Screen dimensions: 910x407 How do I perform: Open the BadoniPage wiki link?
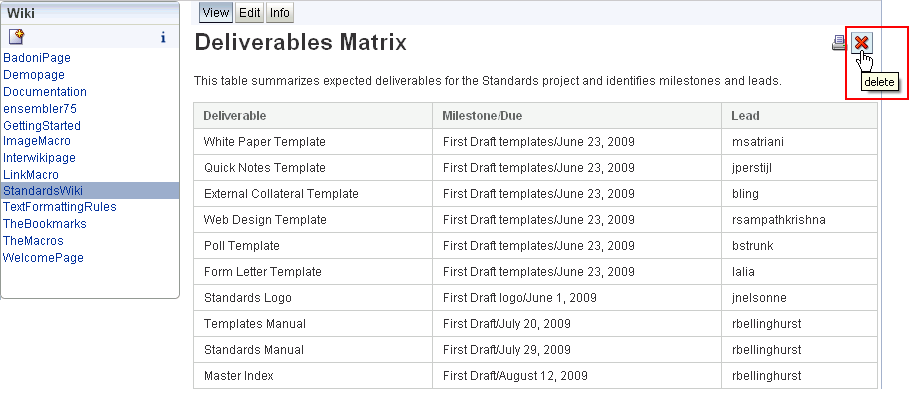tap(37, 57)
